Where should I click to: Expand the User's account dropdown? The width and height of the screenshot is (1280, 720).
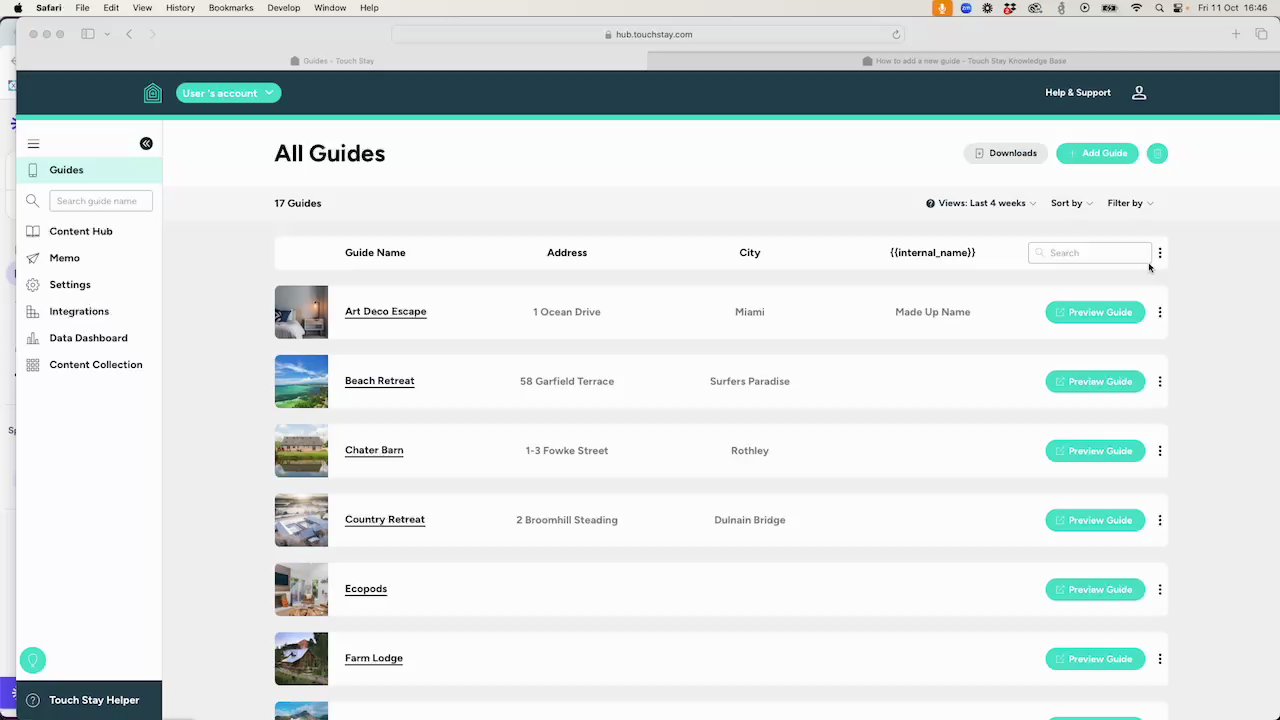[x=228, y=93]
